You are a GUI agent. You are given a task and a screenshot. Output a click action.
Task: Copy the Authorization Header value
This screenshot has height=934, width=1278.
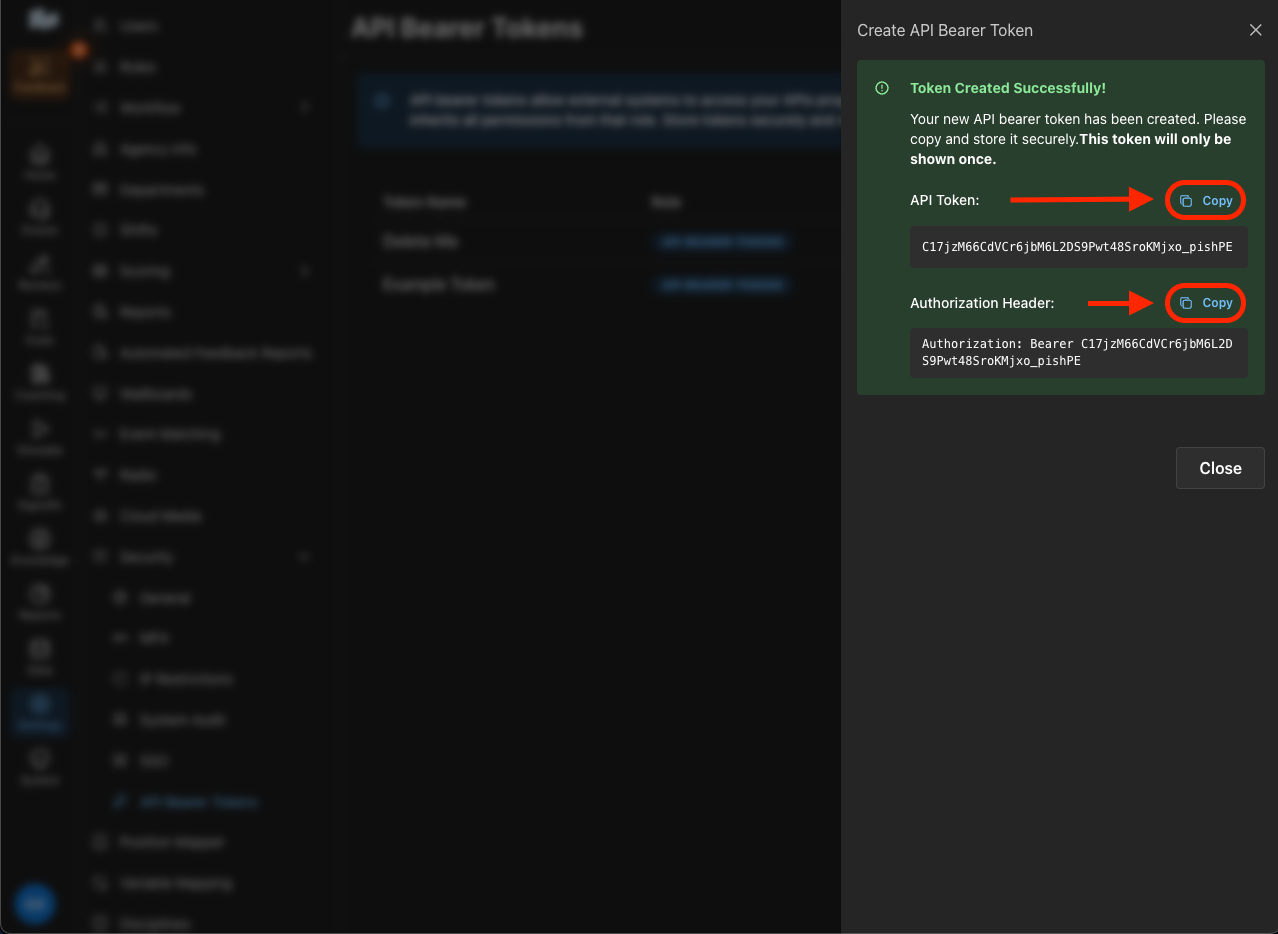[x=1205, y=302]
